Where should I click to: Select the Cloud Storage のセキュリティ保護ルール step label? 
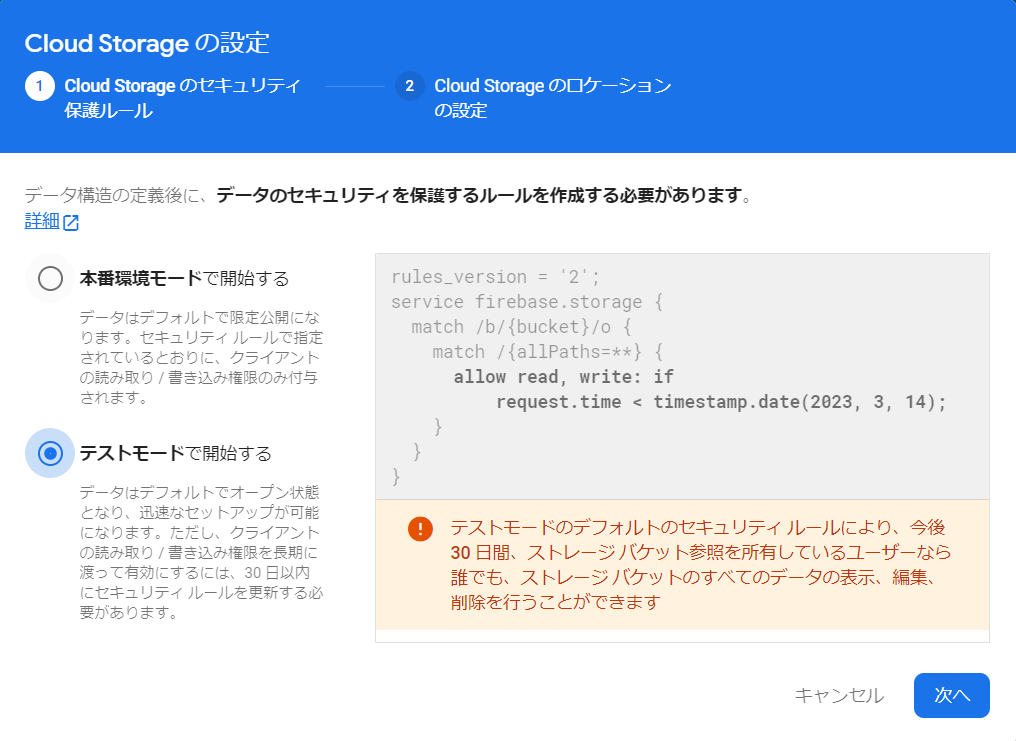pos(182,98)
